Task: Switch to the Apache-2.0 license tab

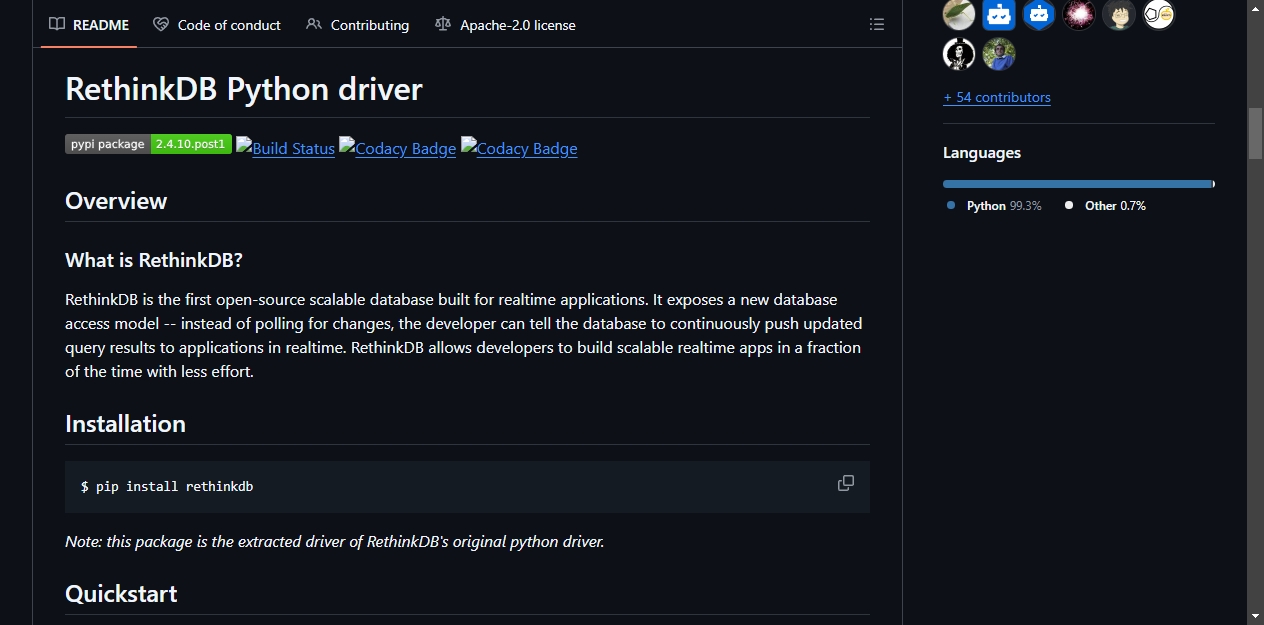Action: coord(506,25)
